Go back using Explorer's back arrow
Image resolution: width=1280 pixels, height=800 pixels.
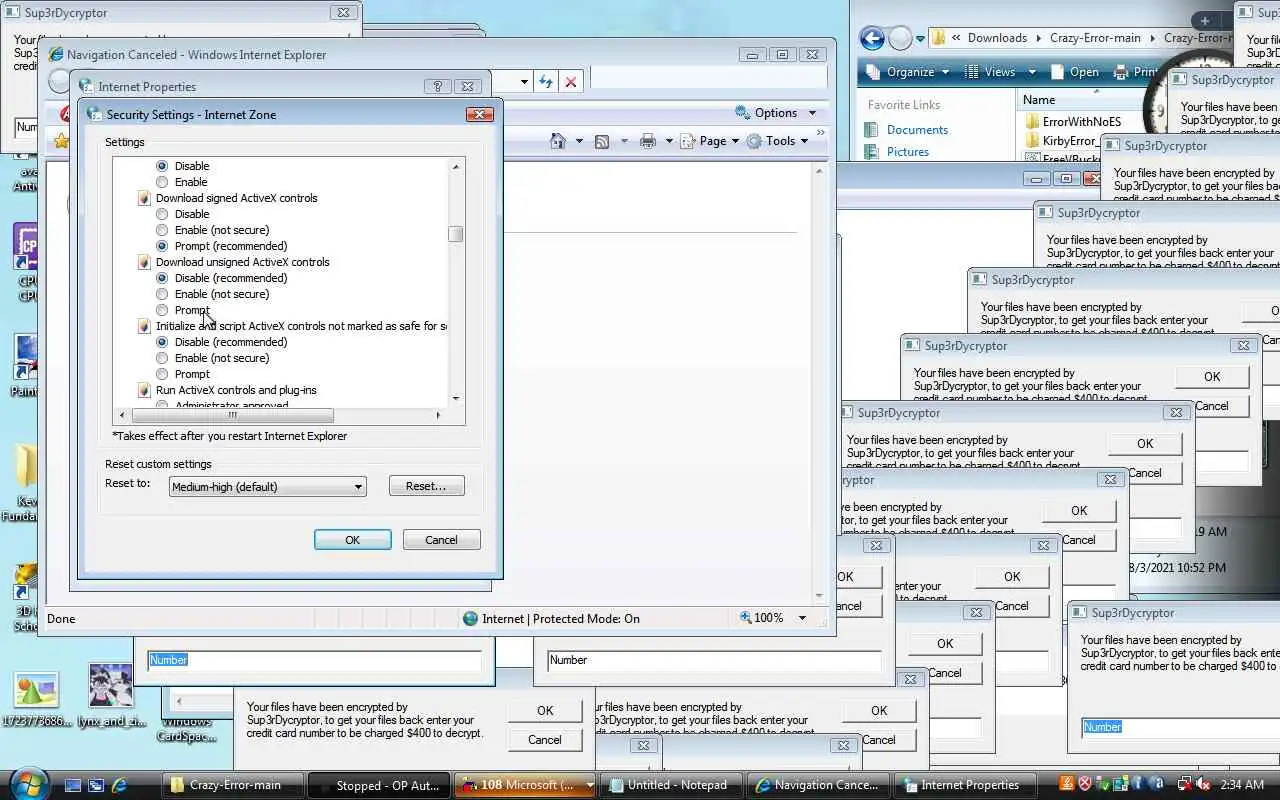point(872,38)
